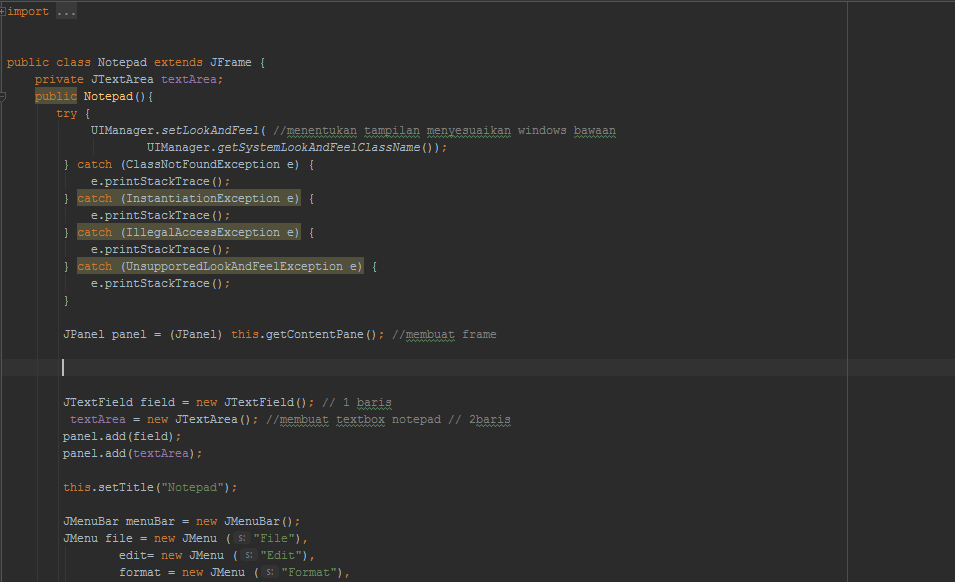Click the fold icon beside the import line
This screenshot has width=955, height=582.
pyautogui.click(x=4, y=11)
